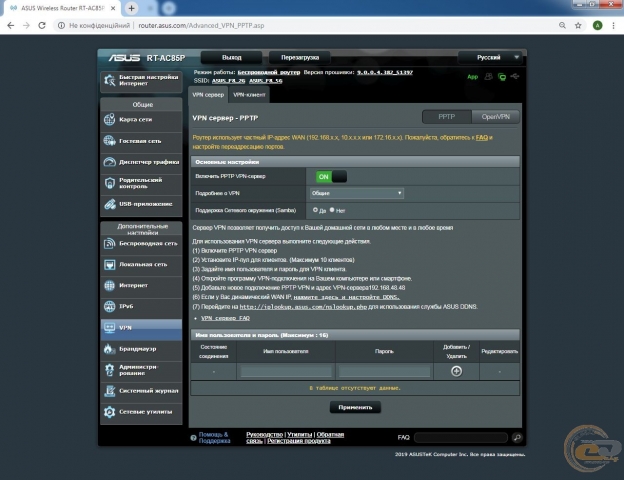Click the add user plus icon
Screen dimensions: 624x480
click(x=456, y=371)
